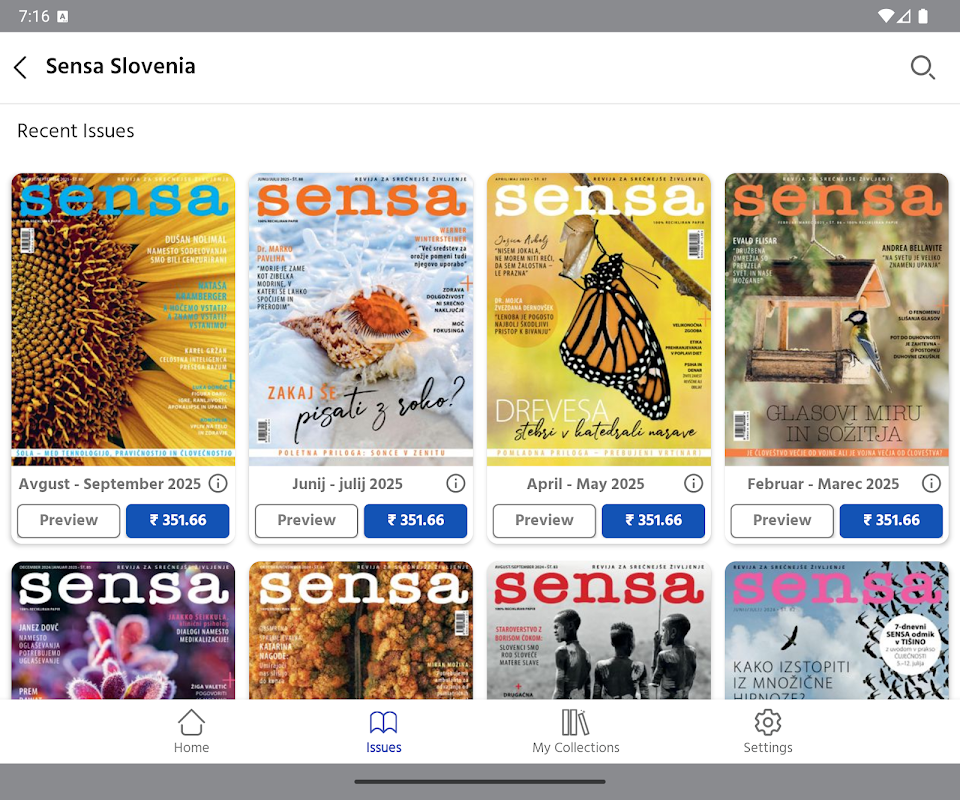Open the Home tab
Image resolution: width=960 pixels, height=800 pixels.
click(x=191, y=731)
